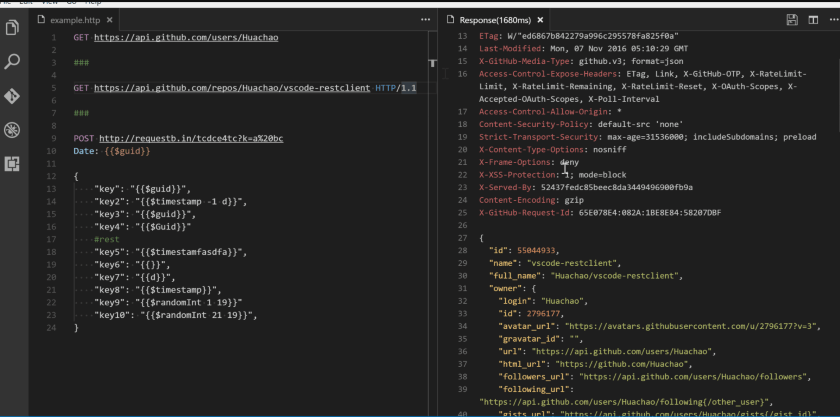Open the Explorer view in the activity bar

(12, 27)
